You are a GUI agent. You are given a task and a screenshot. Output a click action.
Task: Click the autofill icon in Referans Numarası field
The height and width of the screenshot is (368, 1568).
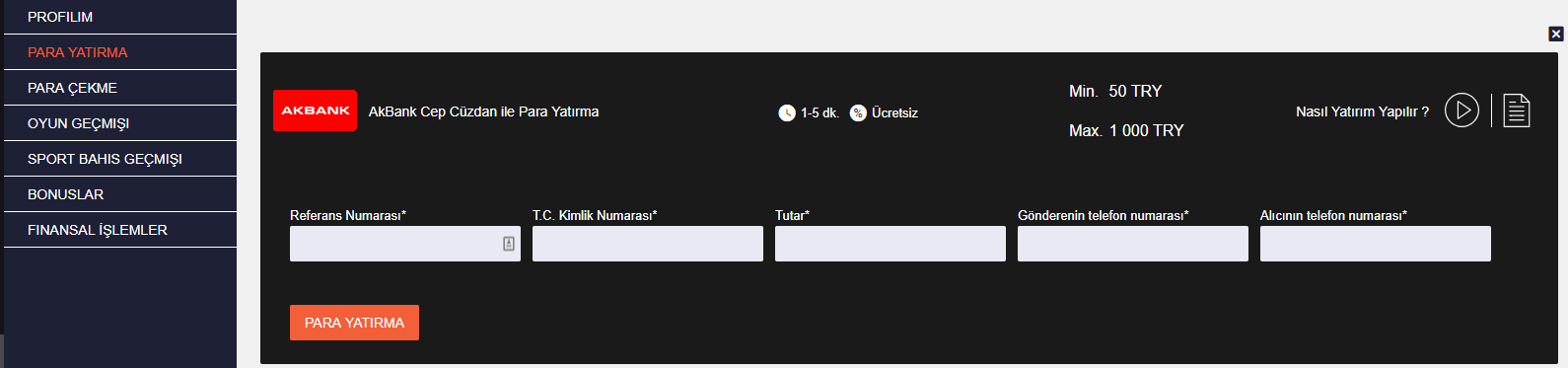(x=509, y=244)
